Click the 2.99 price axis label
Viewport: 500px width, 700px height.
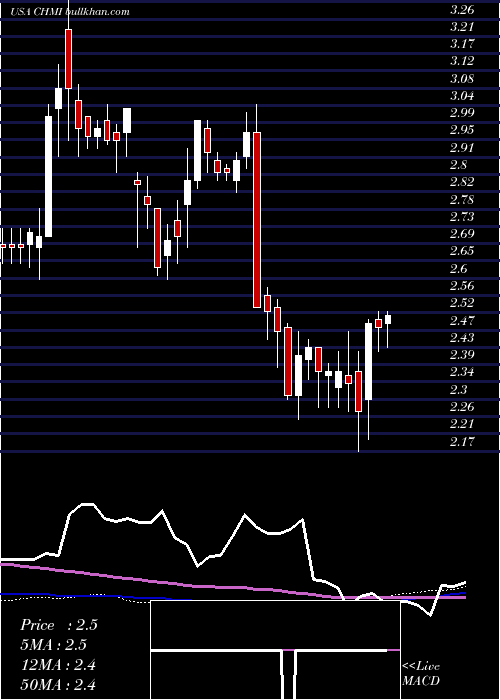tap(462, 113)
